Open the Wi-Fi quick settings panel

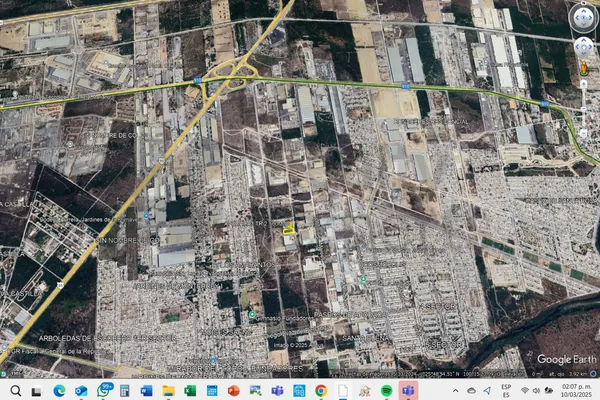pos(524,389)
